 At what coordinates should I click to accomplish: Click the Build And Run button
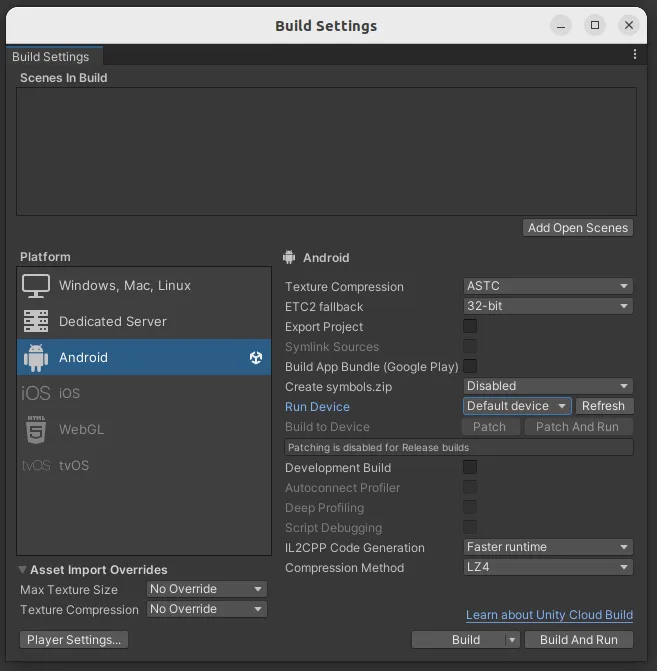(x=579, y=640)
